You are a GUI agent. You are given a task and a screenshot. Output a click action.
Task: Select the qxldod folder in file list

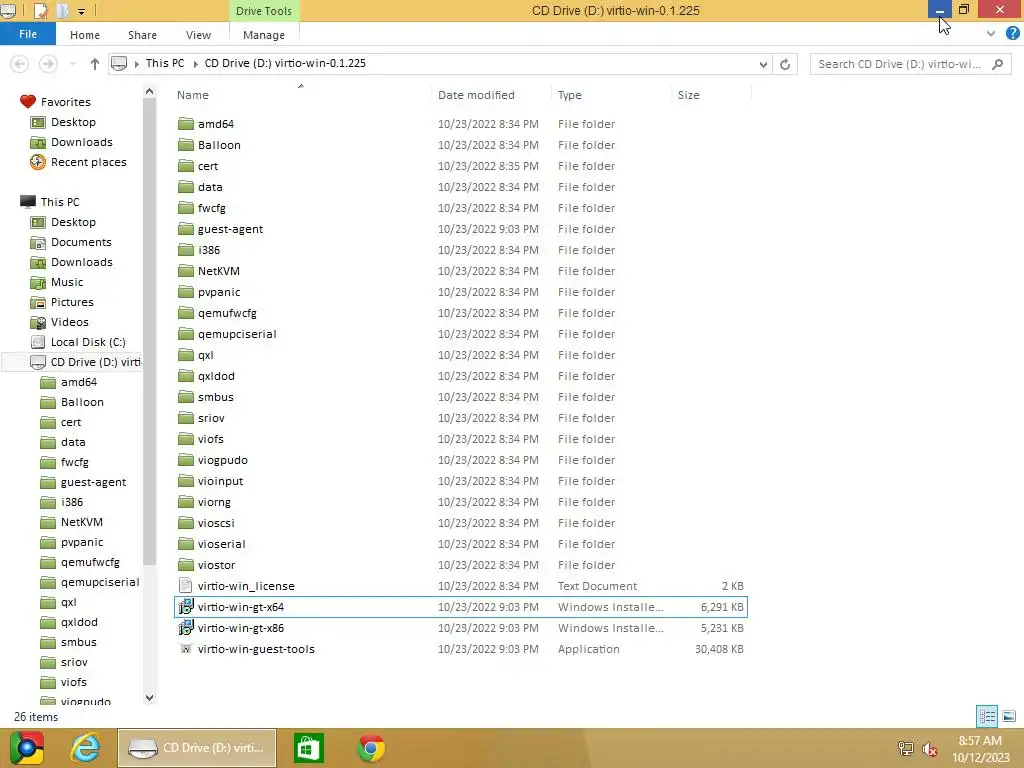tap(216, 376)
